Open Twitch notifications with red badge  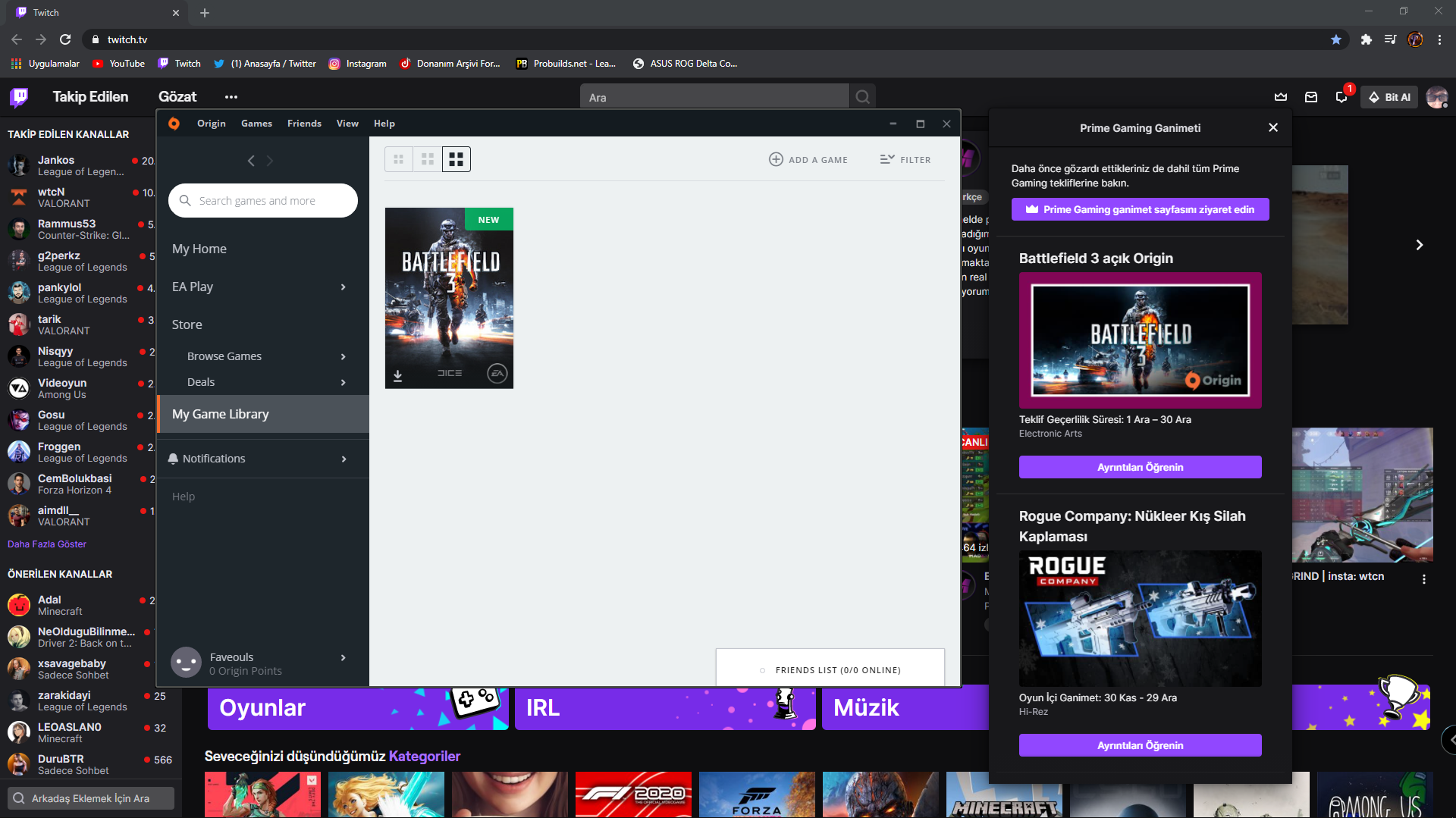click(x=1342, y=96)
